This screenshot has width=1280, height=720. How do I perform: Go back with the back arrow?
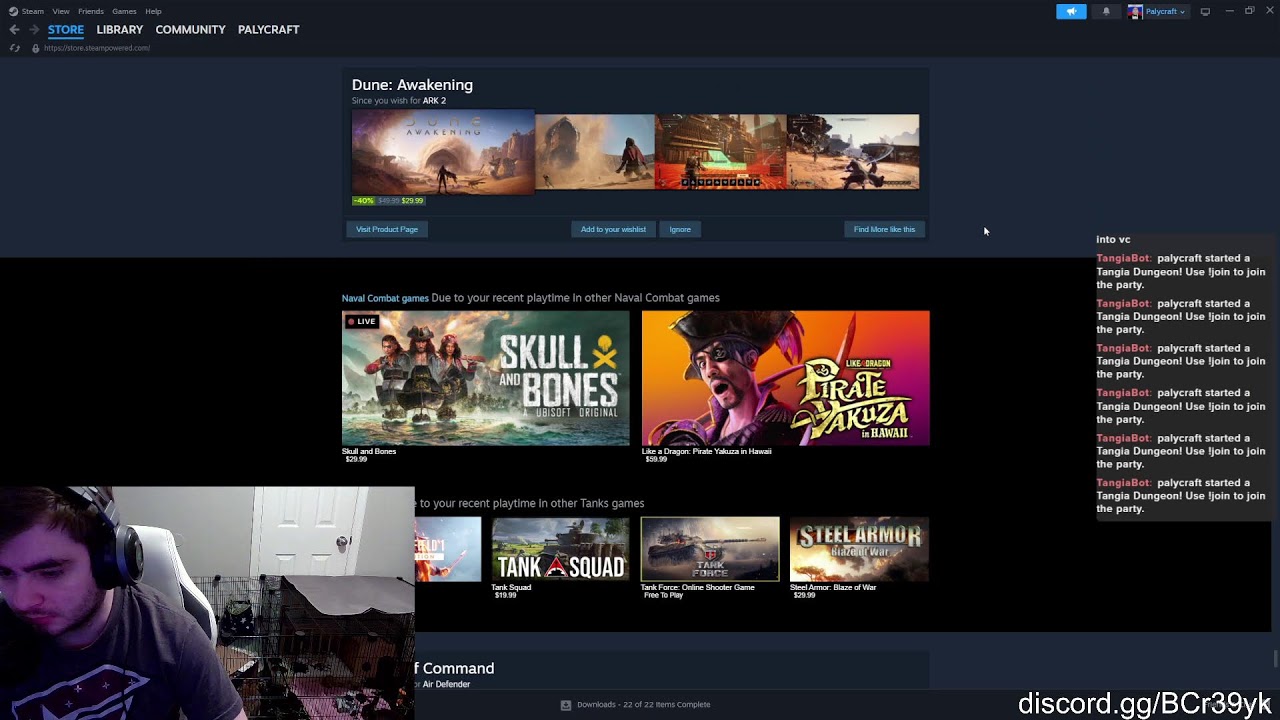tap(14, 30)
